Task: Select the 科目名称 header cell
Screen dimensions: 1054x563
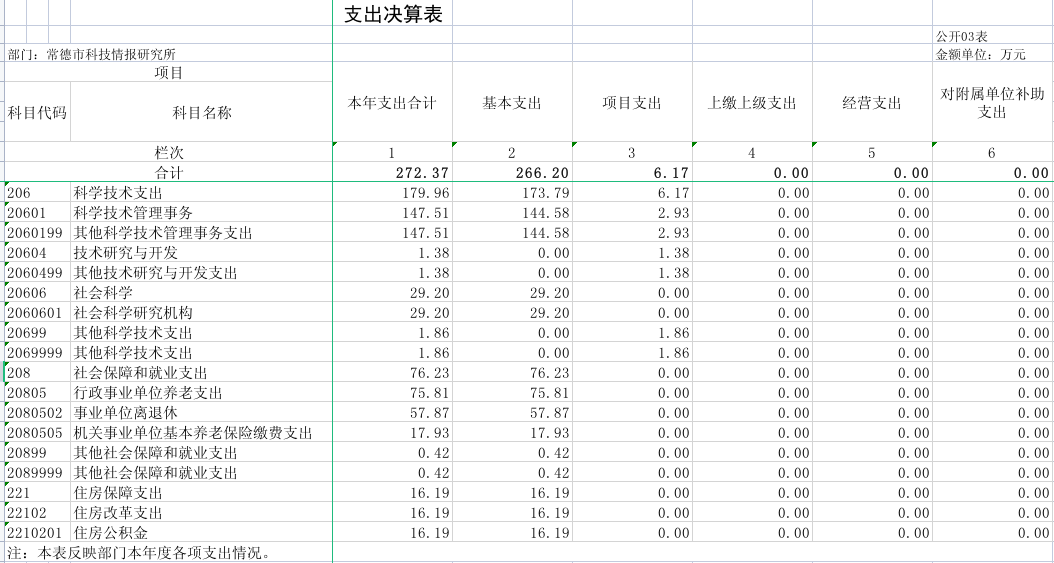Action: 202,112
